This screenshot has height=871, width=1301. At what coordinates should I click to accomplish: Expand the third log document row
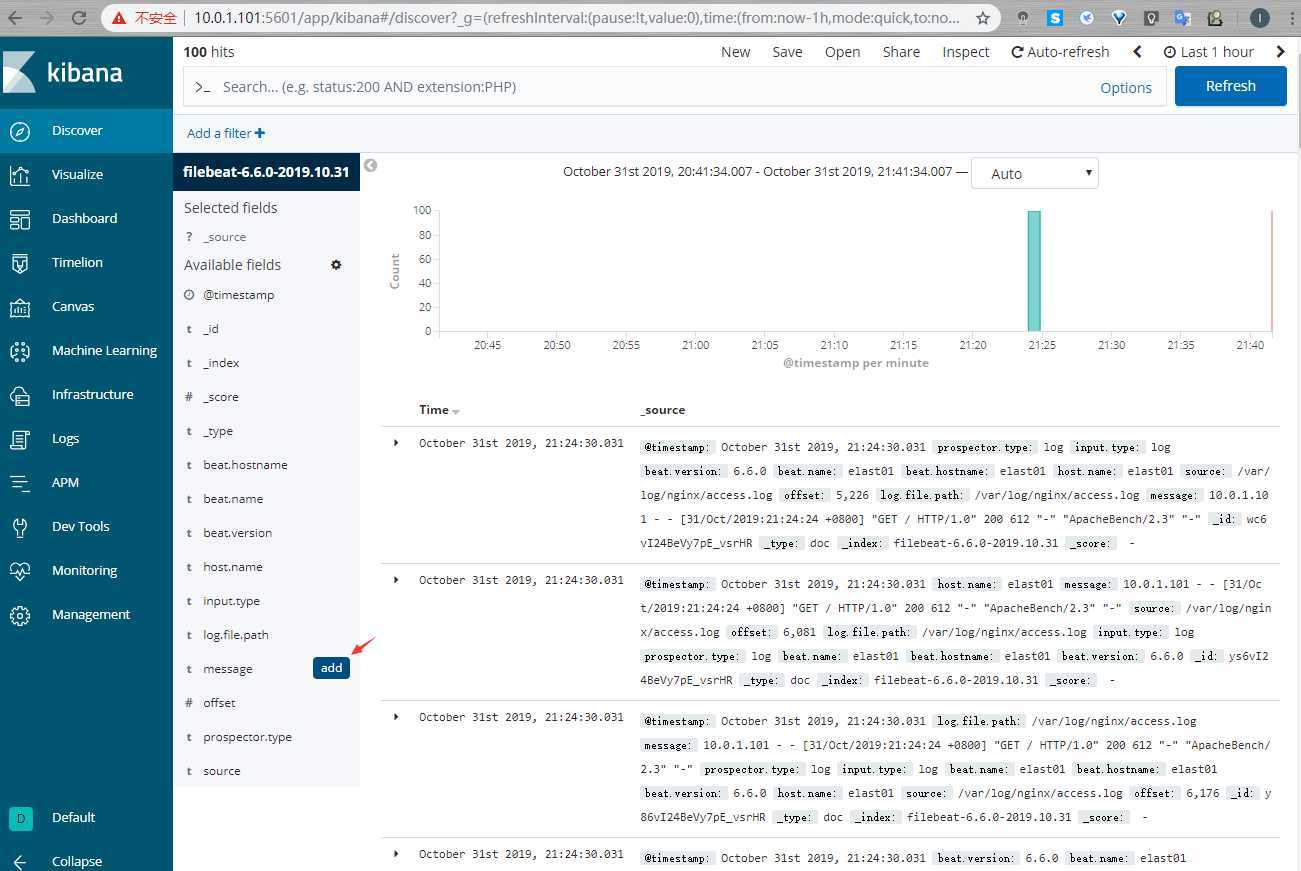(396, 717)
